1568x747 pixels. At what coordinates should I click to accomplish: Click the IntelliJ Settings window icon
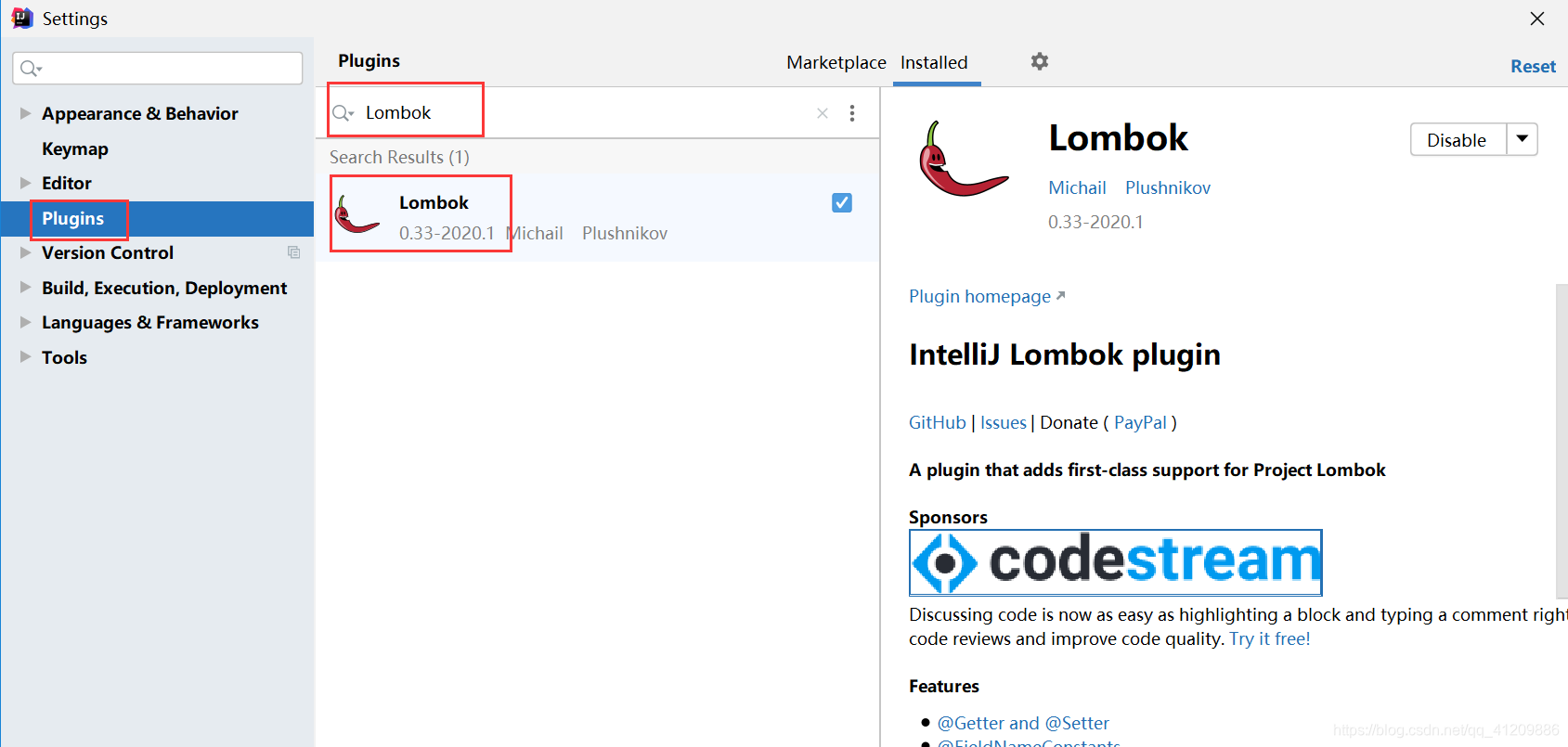coord(21,18)
